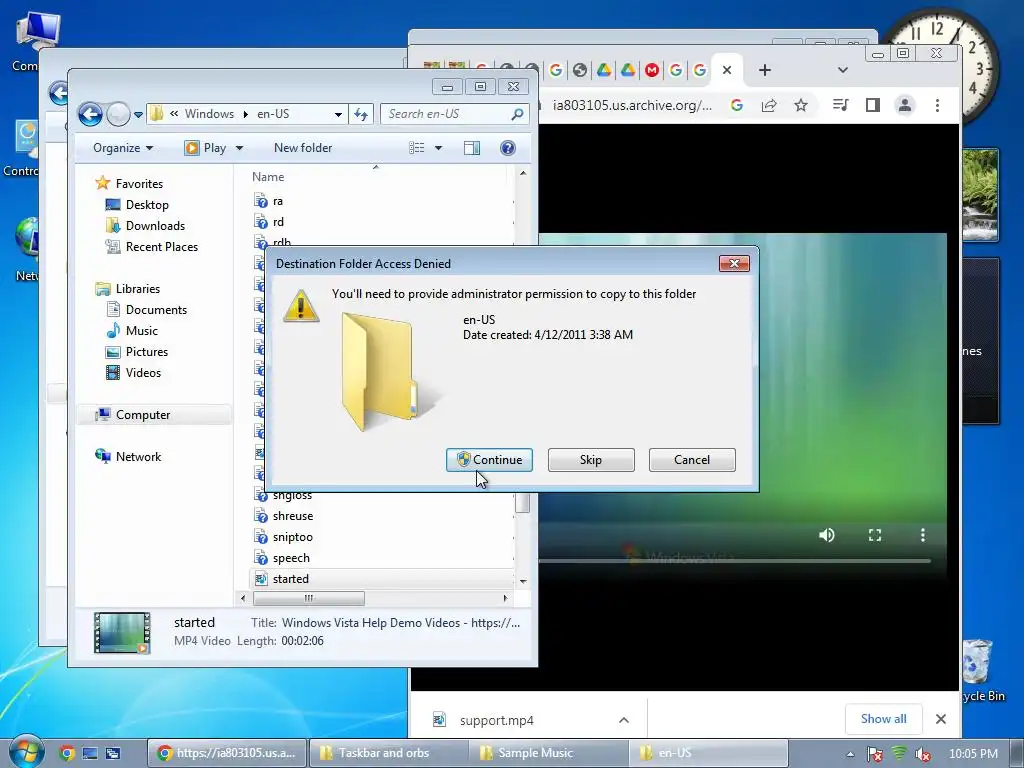
Task: Click the video progress bar
Action: (x=735, y=560)
